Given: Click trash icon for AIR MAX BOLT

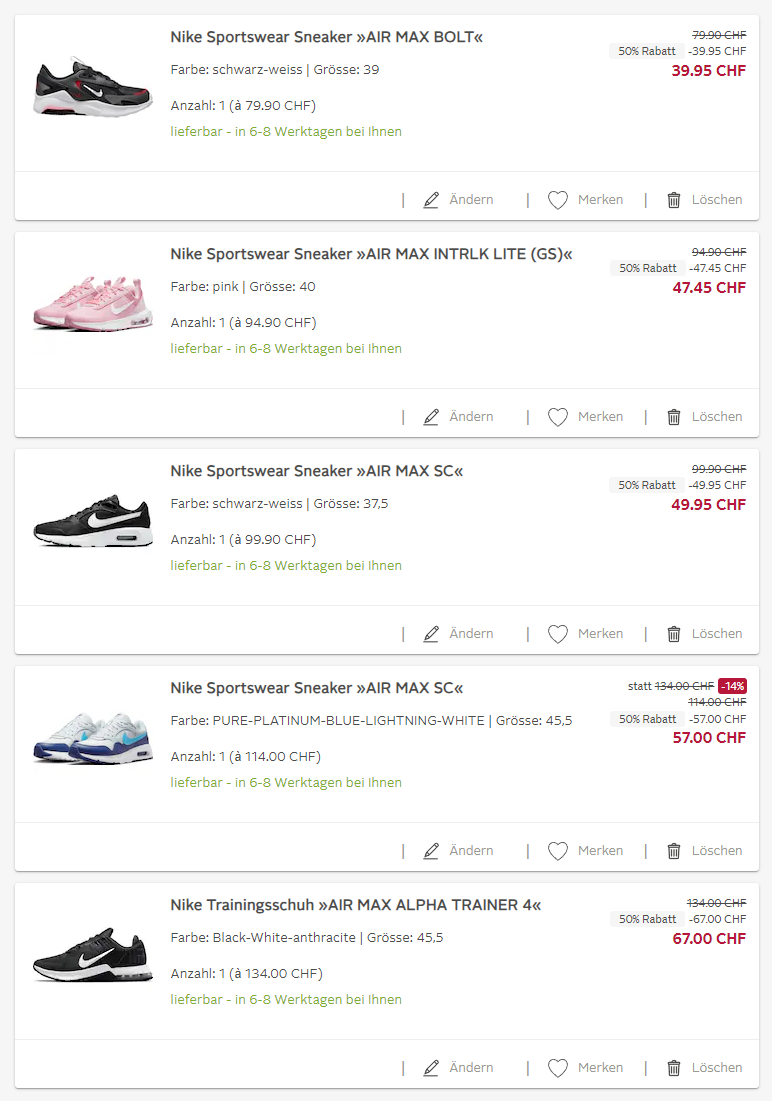Looking at the screenshot, I should (x=674, y=200).
